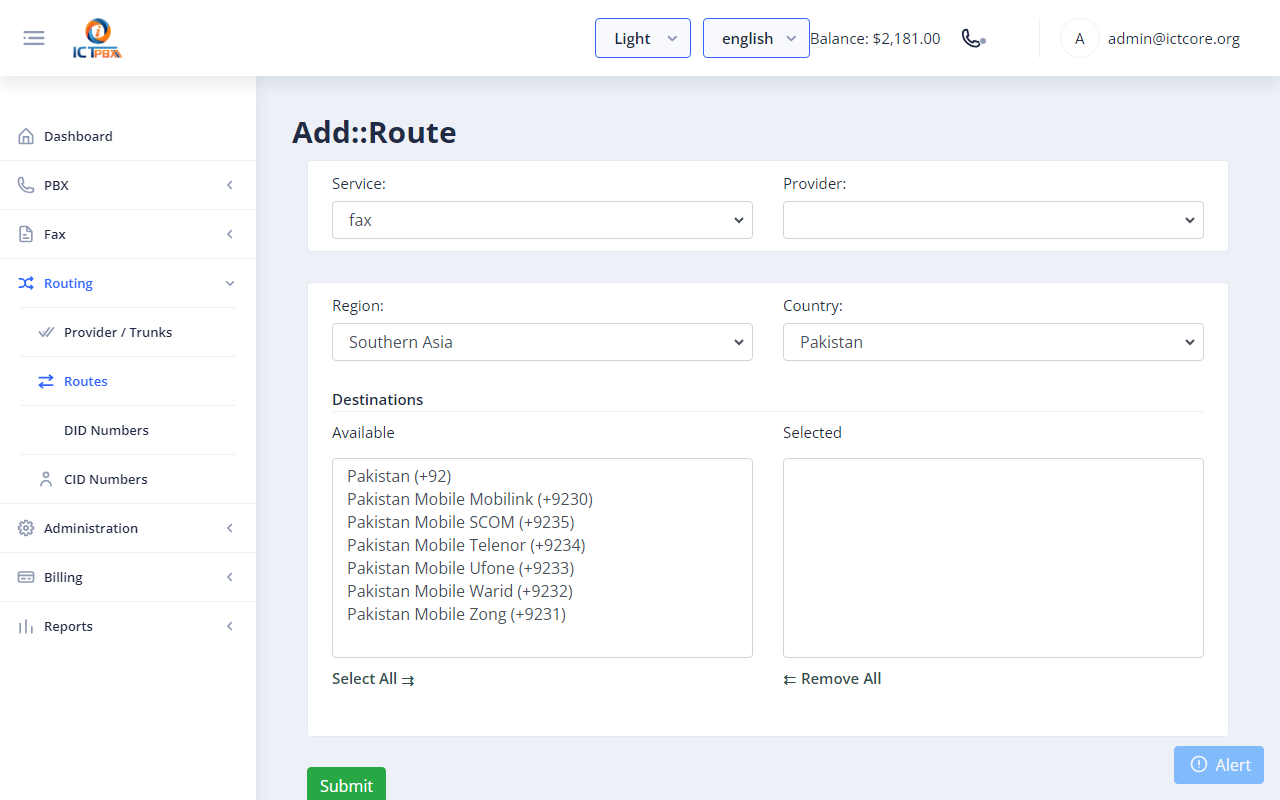Click the Routes swap arrows icon
This screenshot has width=1280, height=800.
coord(46,381)
